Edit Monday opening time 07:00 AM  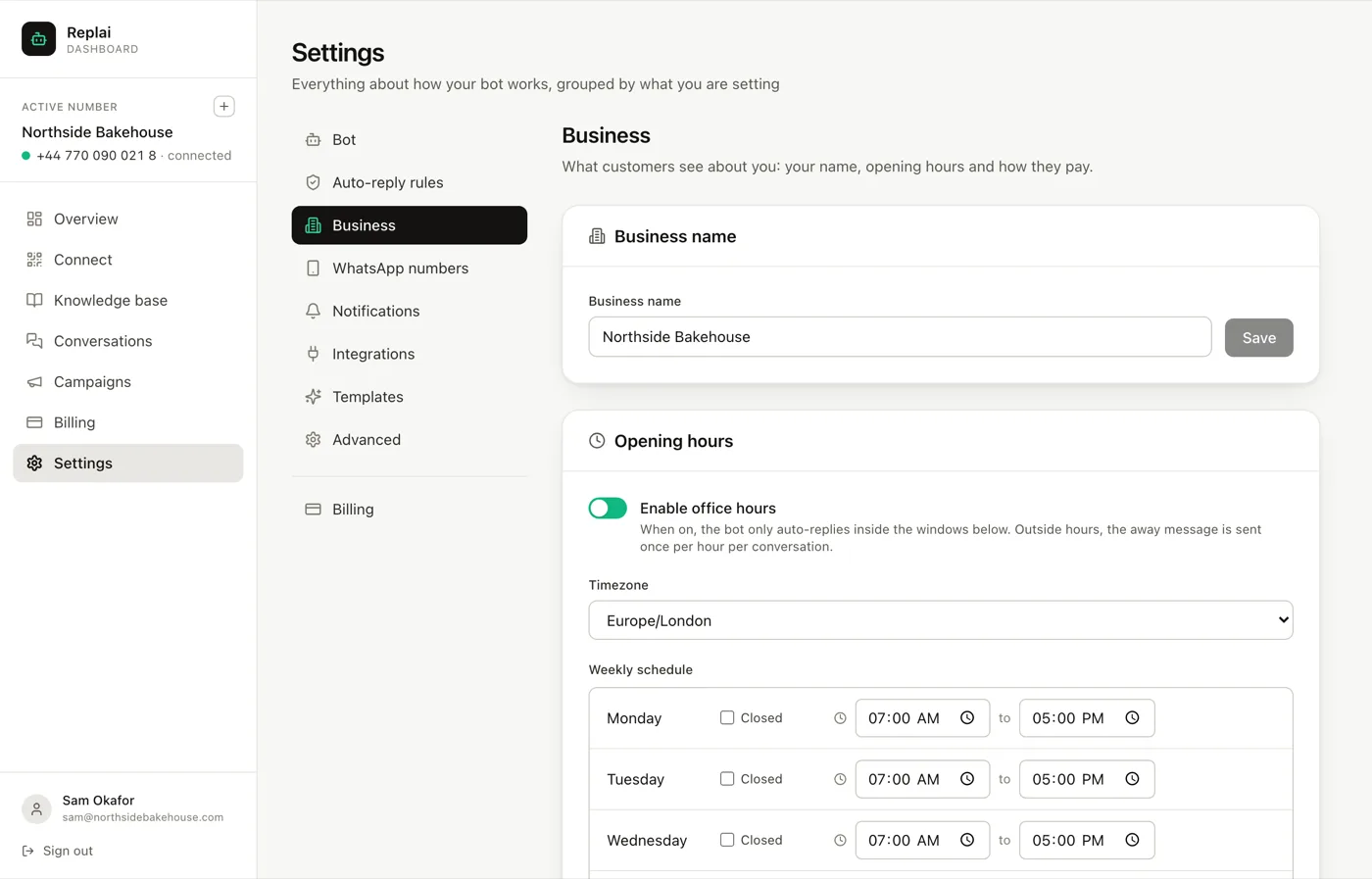pyautogui.click(x=922, y=718)
